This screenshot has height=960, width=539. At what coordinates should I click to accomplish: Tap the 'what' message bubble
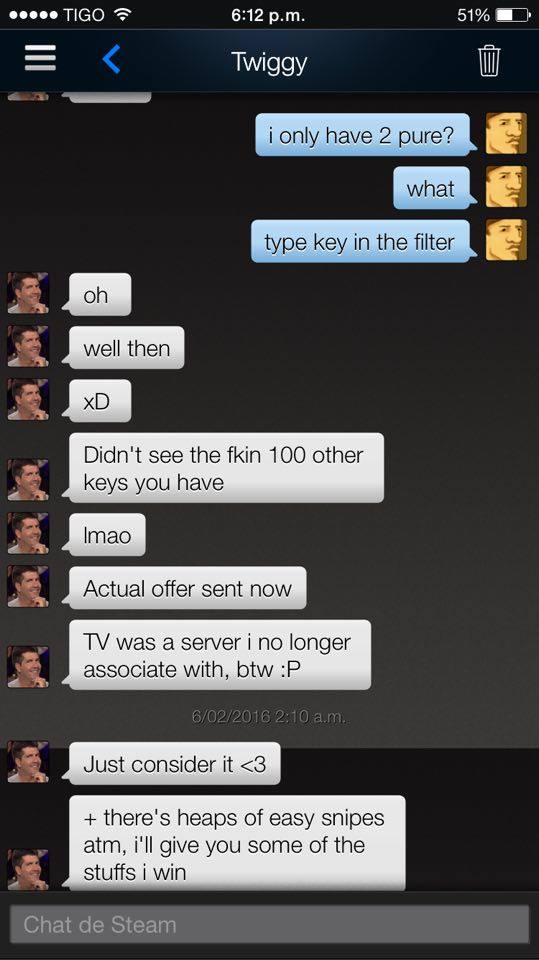[x=434, y=188]
